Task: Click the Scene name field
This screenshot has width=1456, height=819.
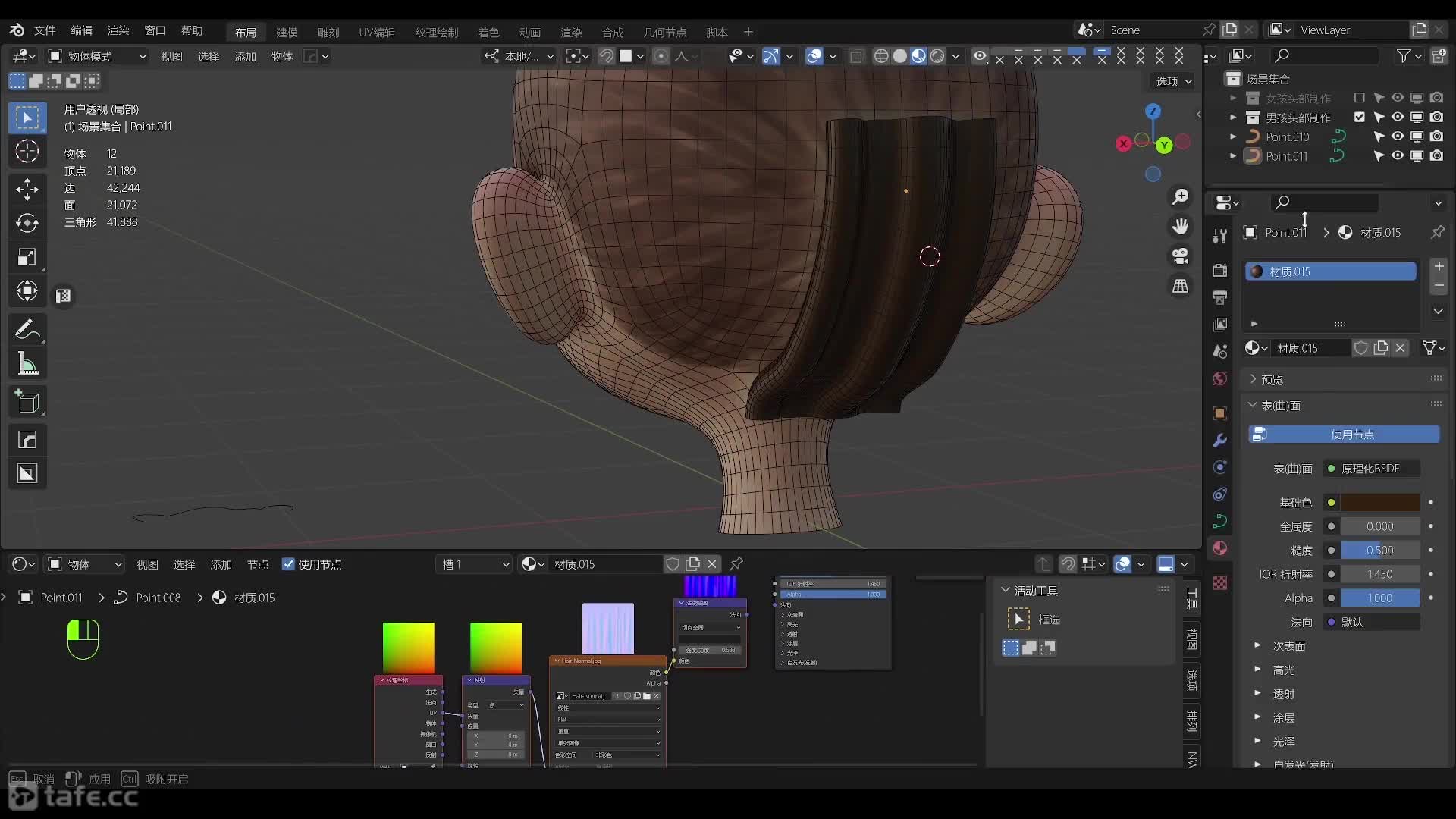Action: pos(1153,30)
